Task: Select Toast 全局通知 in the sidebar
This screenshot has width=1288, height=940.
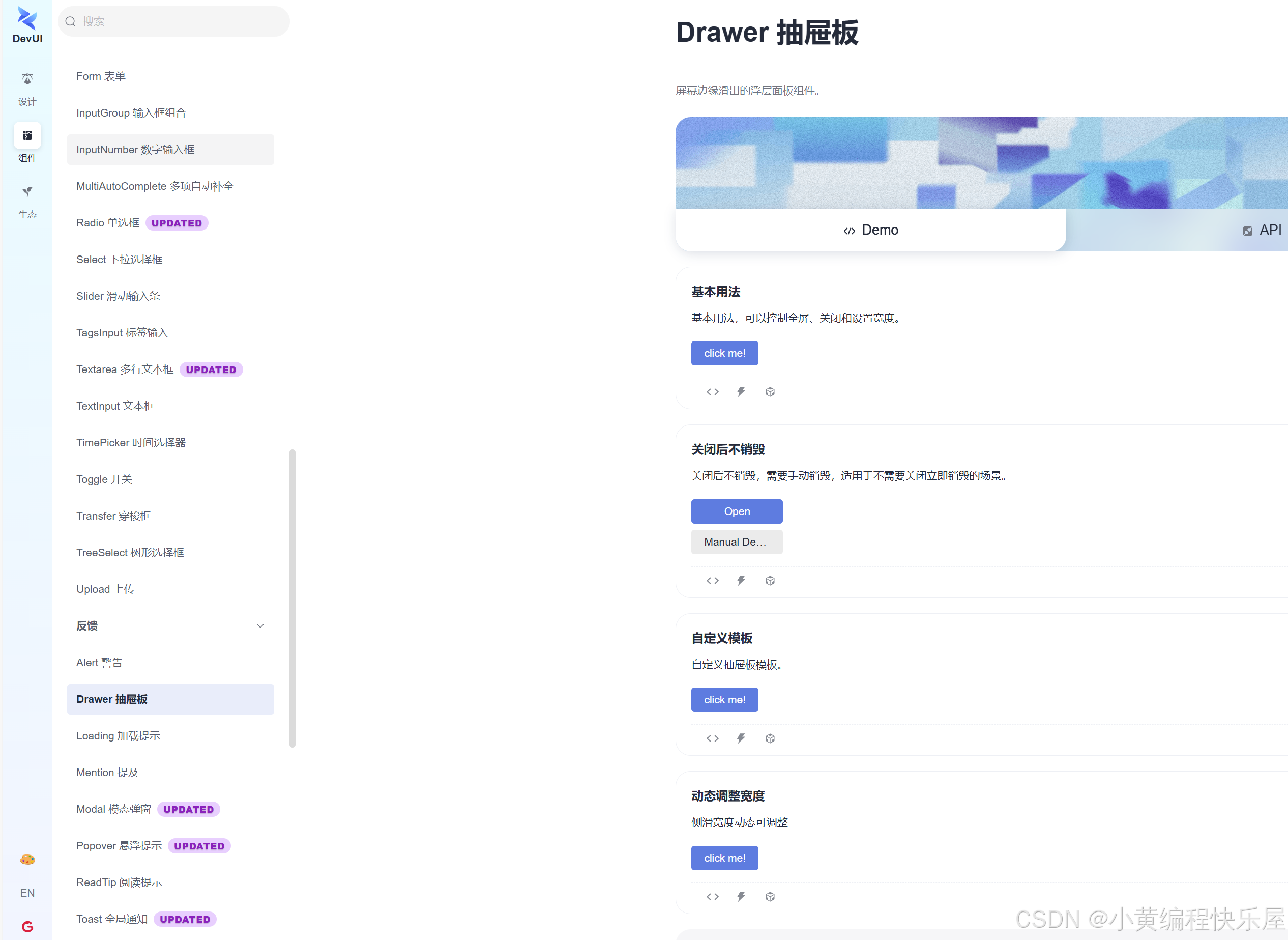Action: pyautogui.click(x=111, y=919)
